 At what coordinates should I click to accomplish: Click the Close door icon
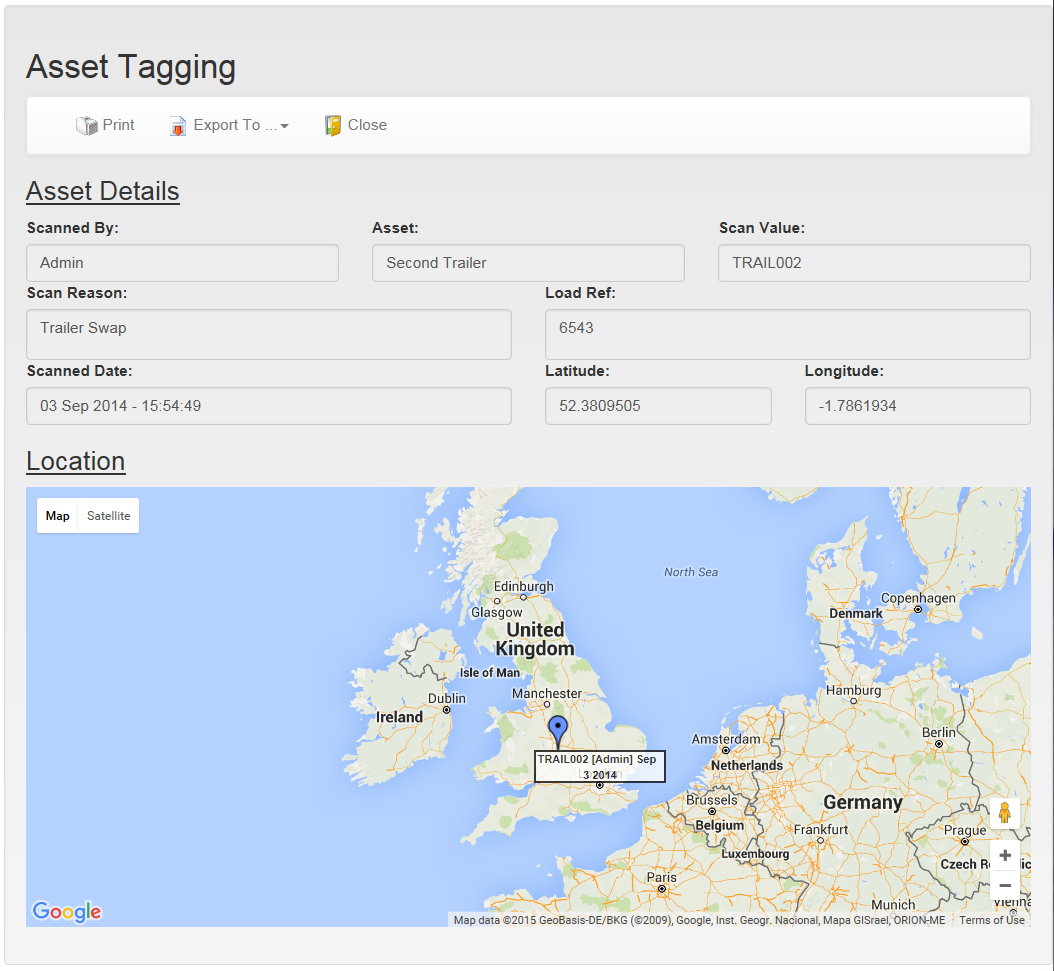333,126
